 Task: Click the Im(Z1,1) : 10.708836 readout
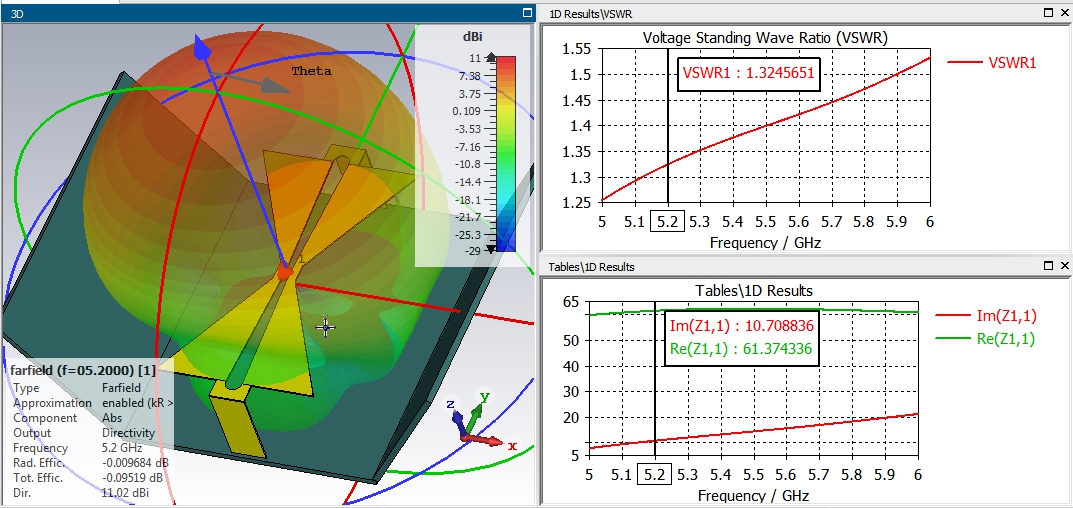742,325
